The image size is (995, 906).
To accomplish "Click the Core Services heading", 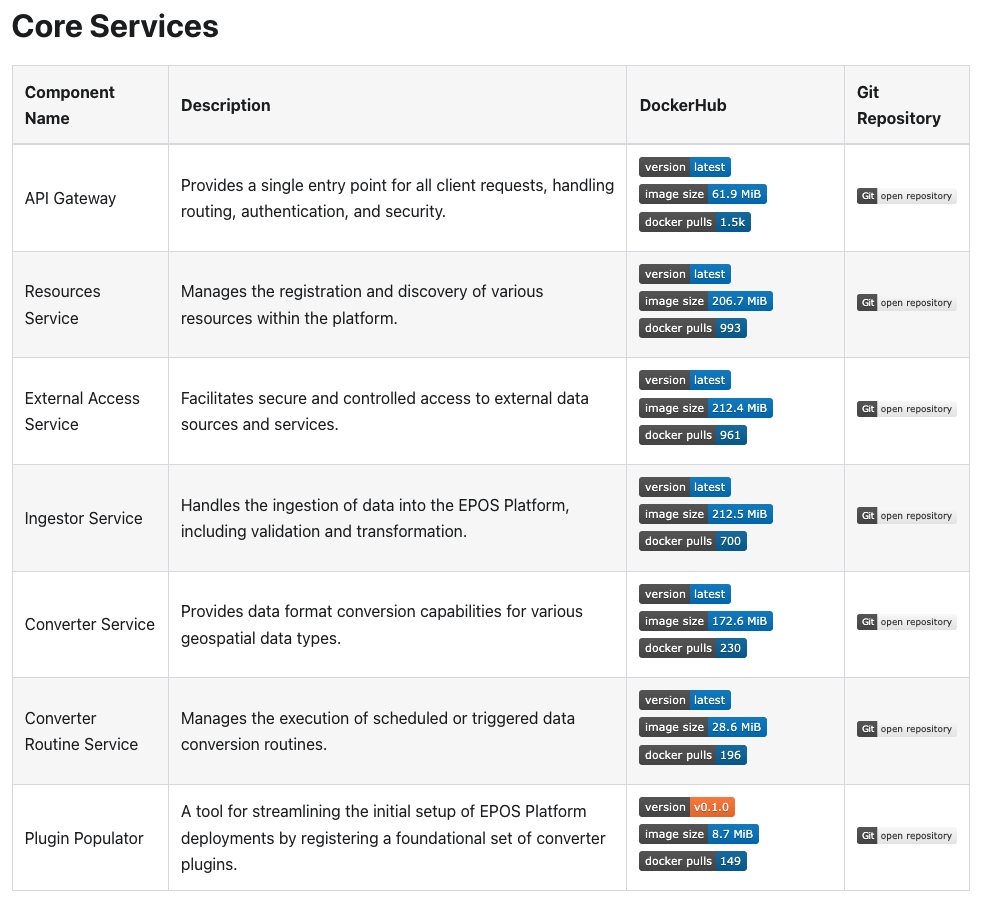I will (115, 27).
